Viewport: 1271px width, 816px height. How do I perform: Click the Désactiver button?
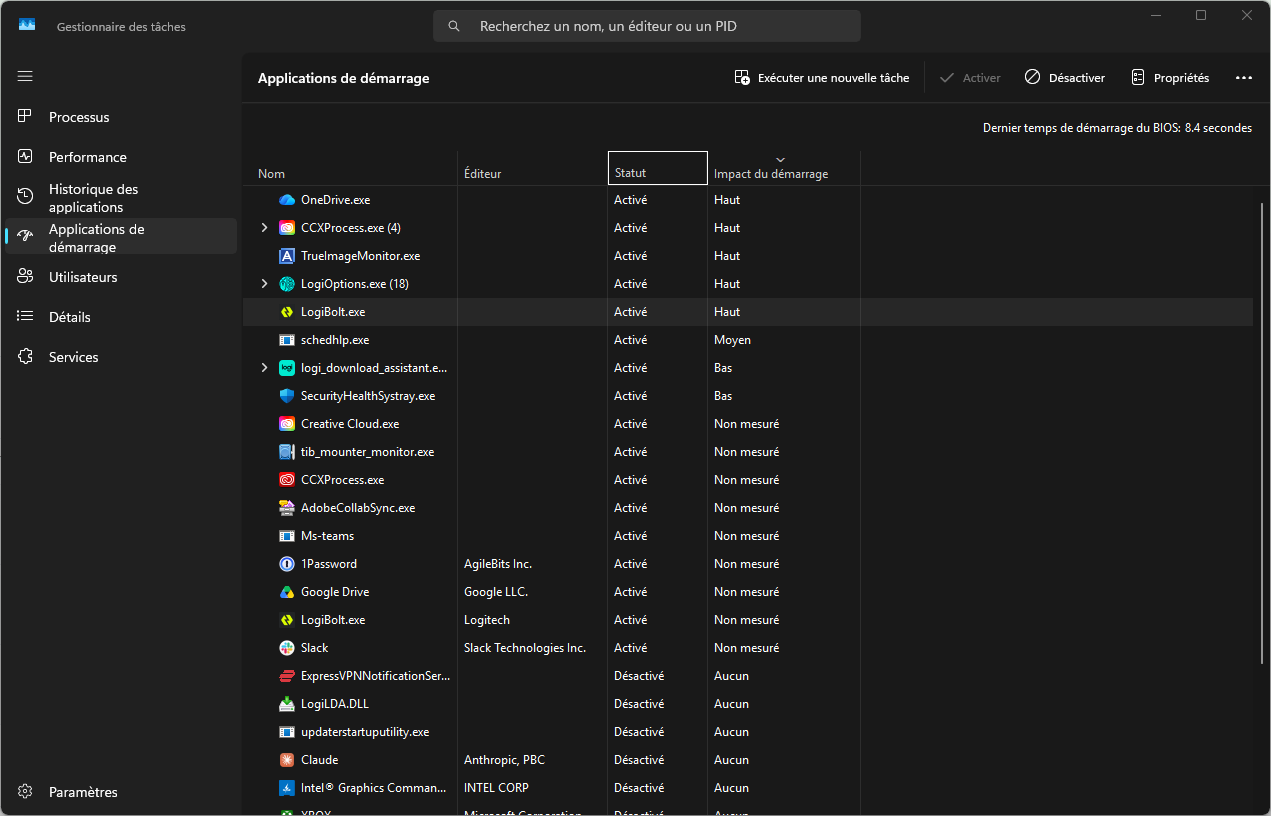coord(1065,78)
